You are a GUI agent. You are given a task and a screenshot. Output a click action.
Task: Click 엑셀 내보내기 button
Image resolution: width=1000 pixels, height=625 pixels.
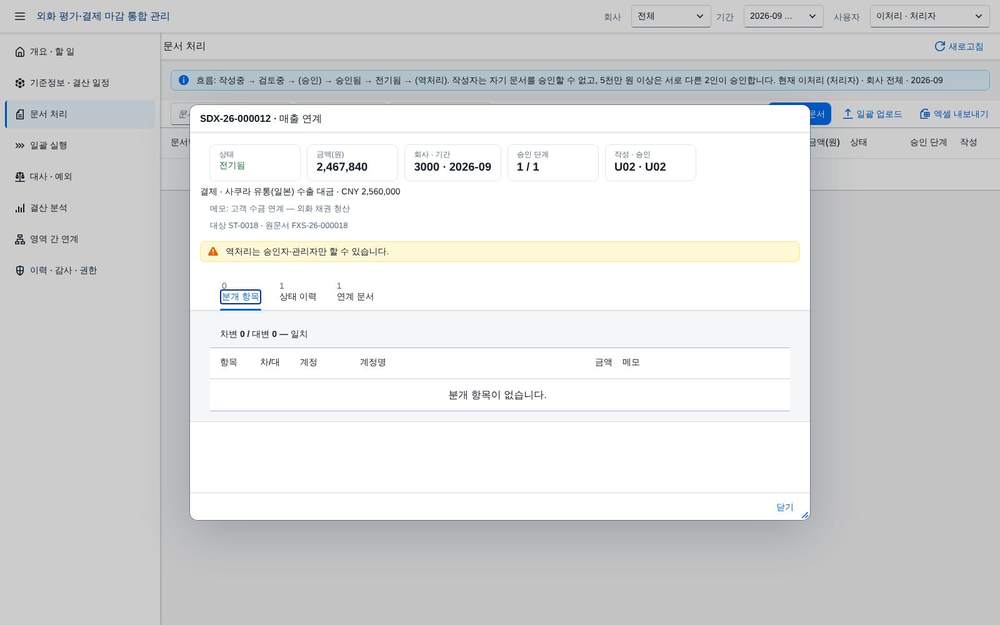(954, 114)
